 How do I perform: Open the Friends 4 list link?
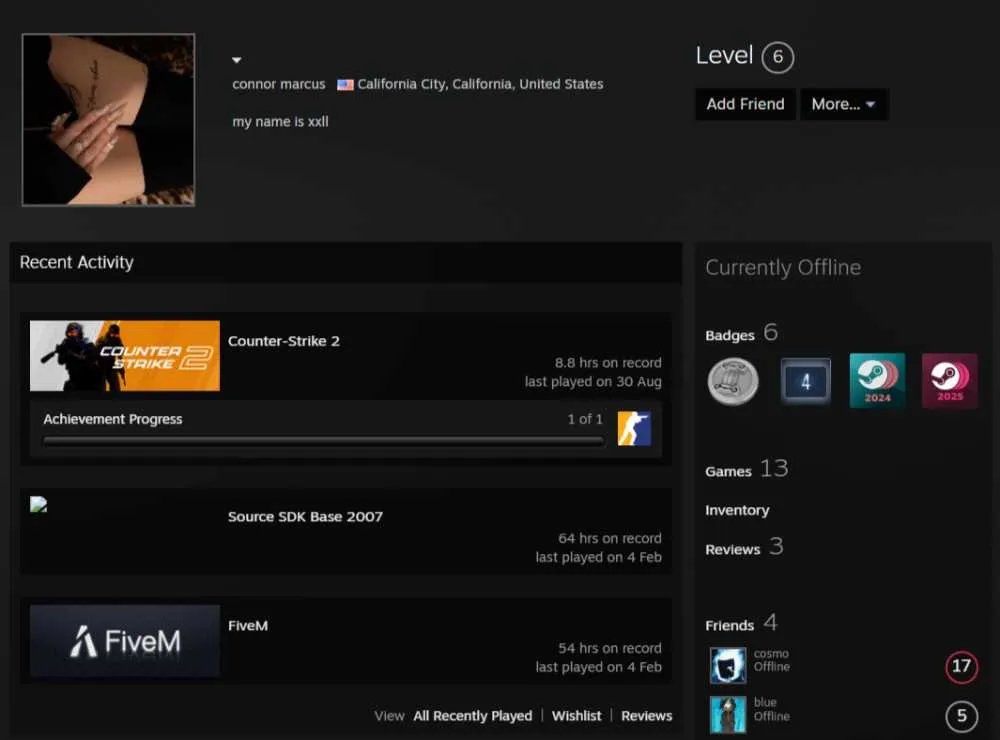point(741,623)
